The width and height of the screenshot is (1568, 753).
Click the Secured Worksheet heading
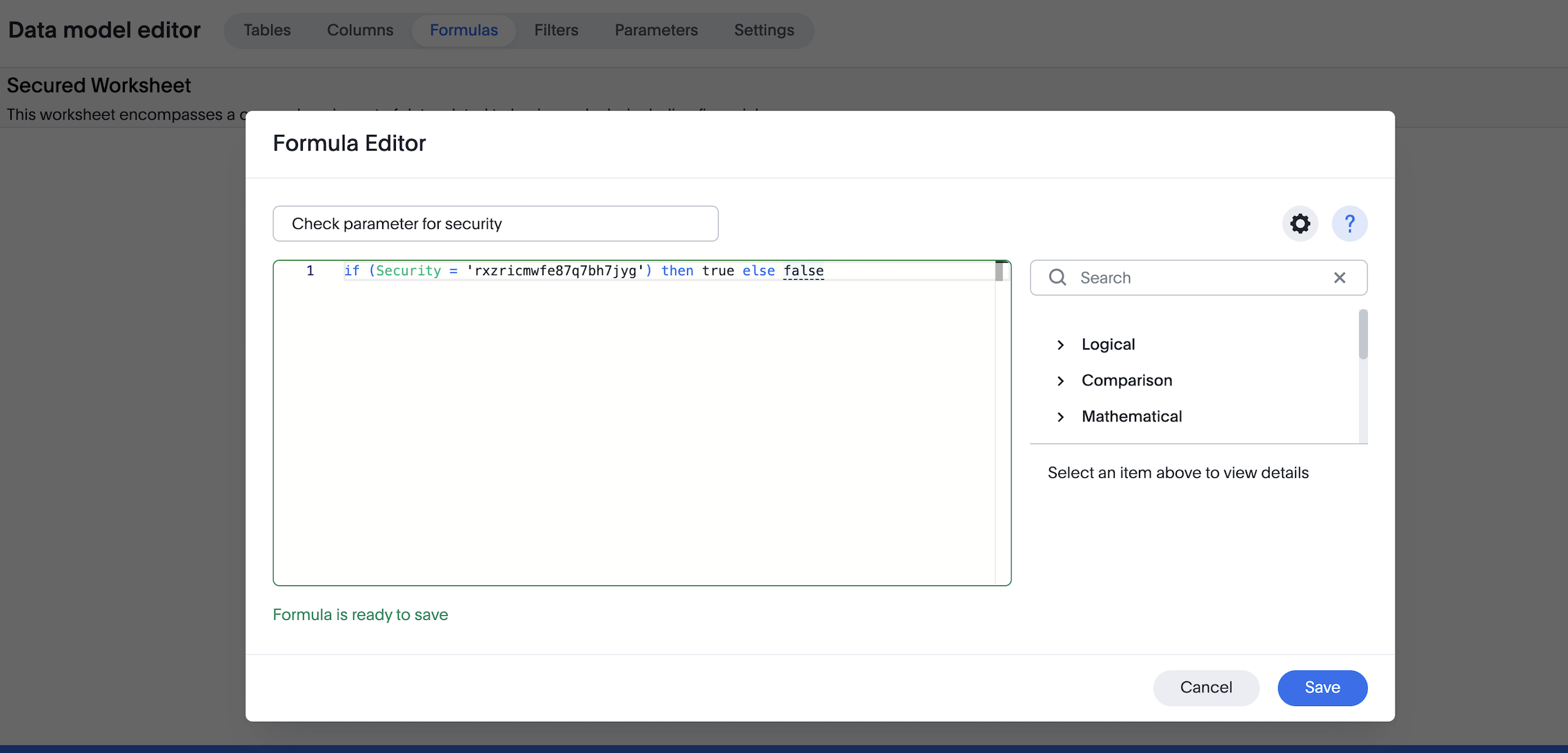coord(99,85)
